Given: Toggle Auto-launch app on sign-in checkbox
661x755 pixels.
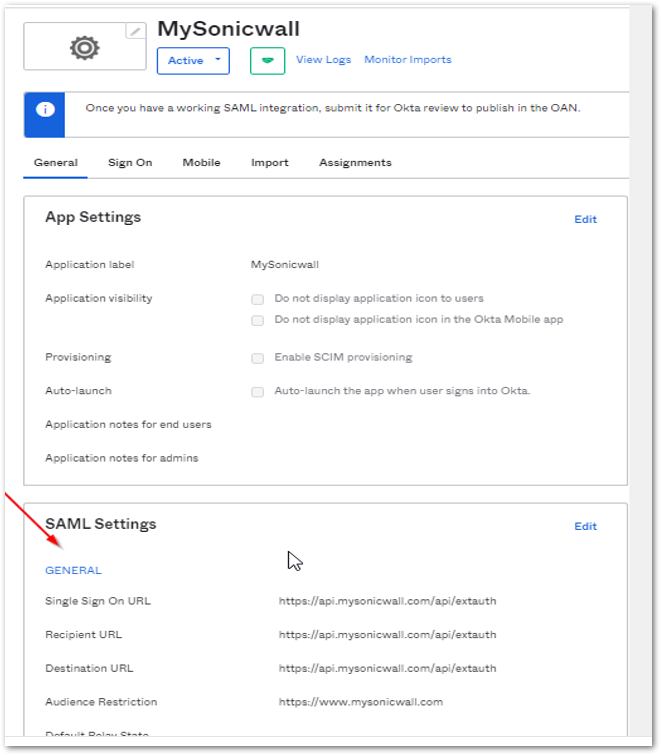Looking at the screenshot, I should point(258,391).
